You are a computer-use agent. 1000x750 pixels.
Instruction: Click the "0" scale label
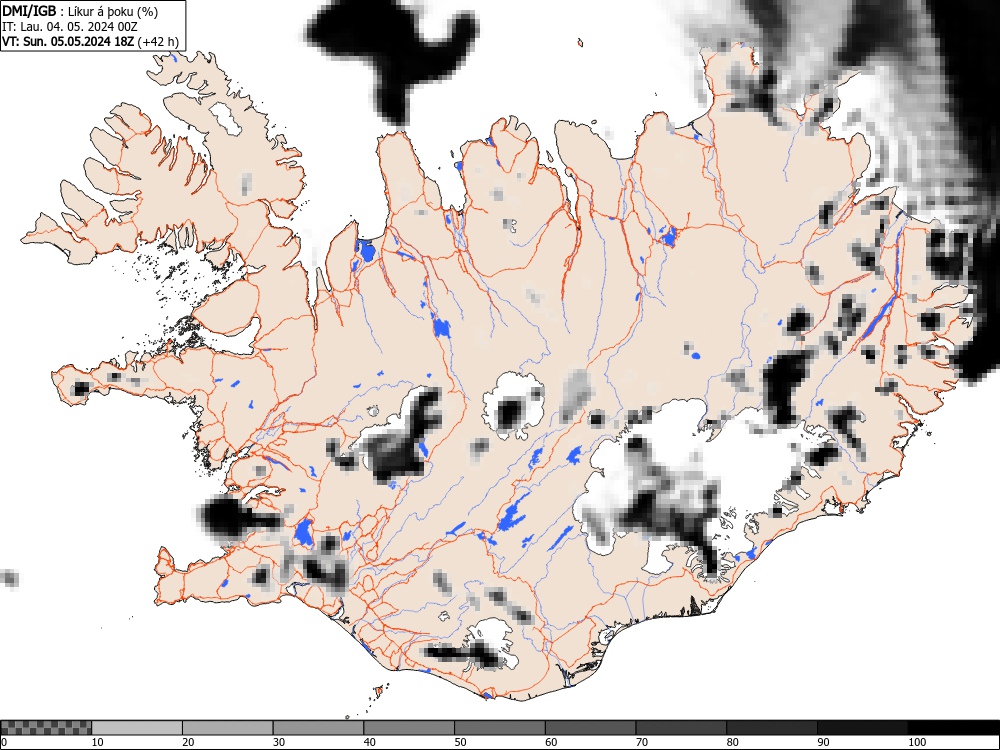(4, 742)
